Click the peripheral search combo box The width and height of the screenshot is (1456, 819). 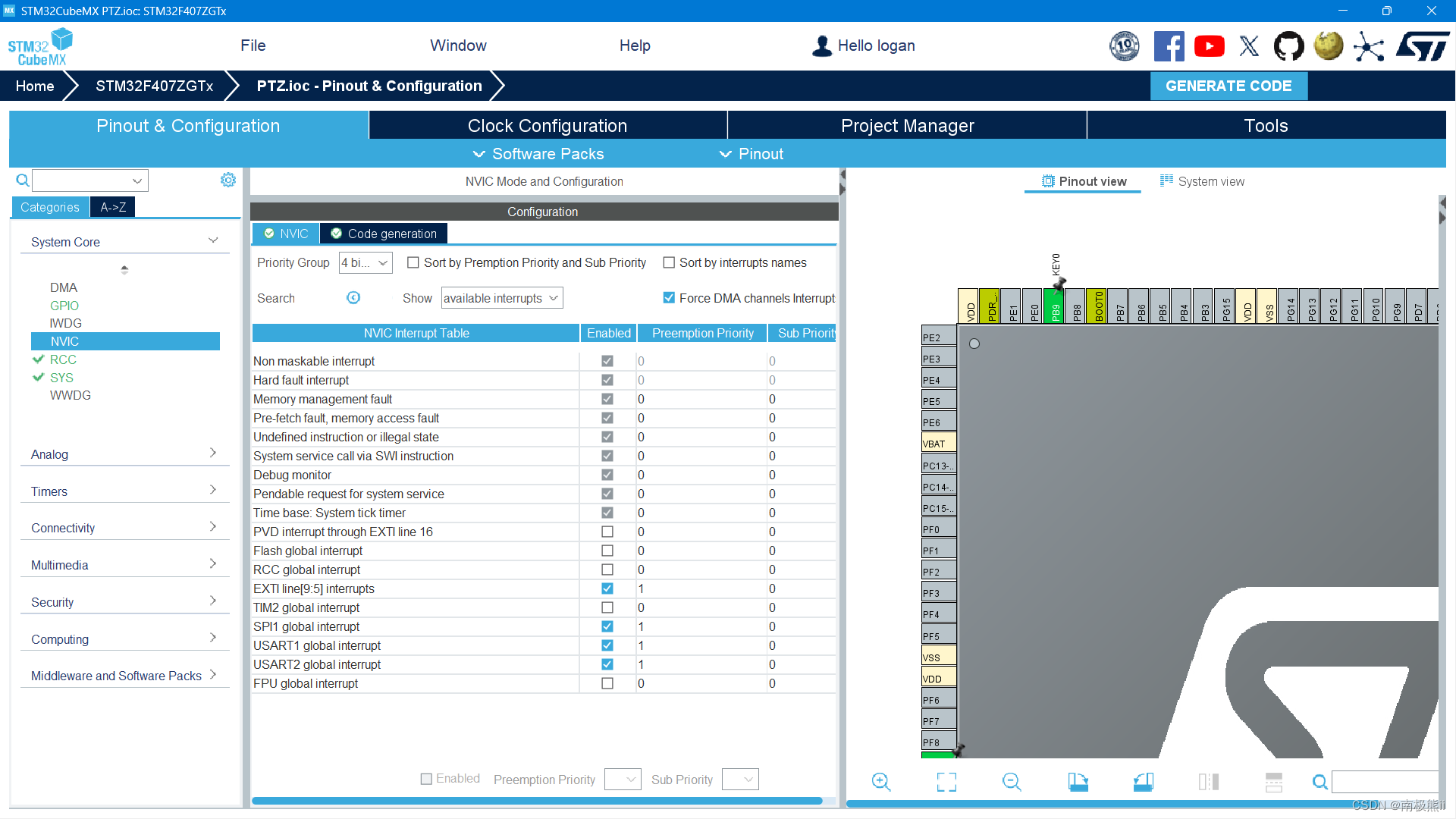point(89,180)
